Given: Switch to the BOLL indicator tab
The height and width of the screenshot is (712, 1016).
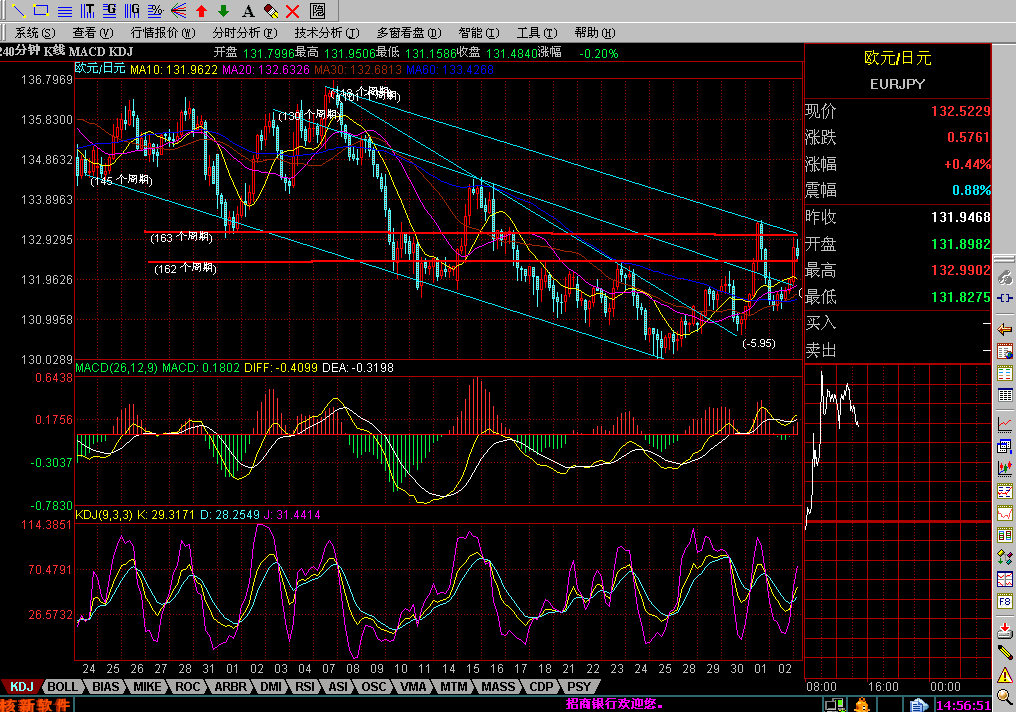Looking at the screenshot, I should click(x=63, y=687).
